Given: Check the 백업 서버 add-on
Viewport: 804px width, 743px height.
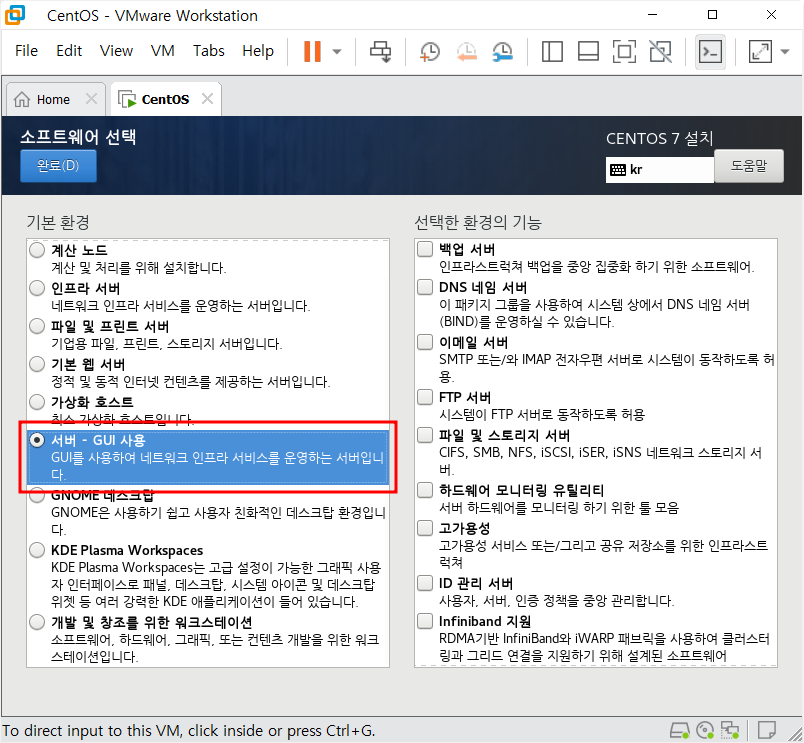Looking at the screenshot, I should click(x=425, y=249).
